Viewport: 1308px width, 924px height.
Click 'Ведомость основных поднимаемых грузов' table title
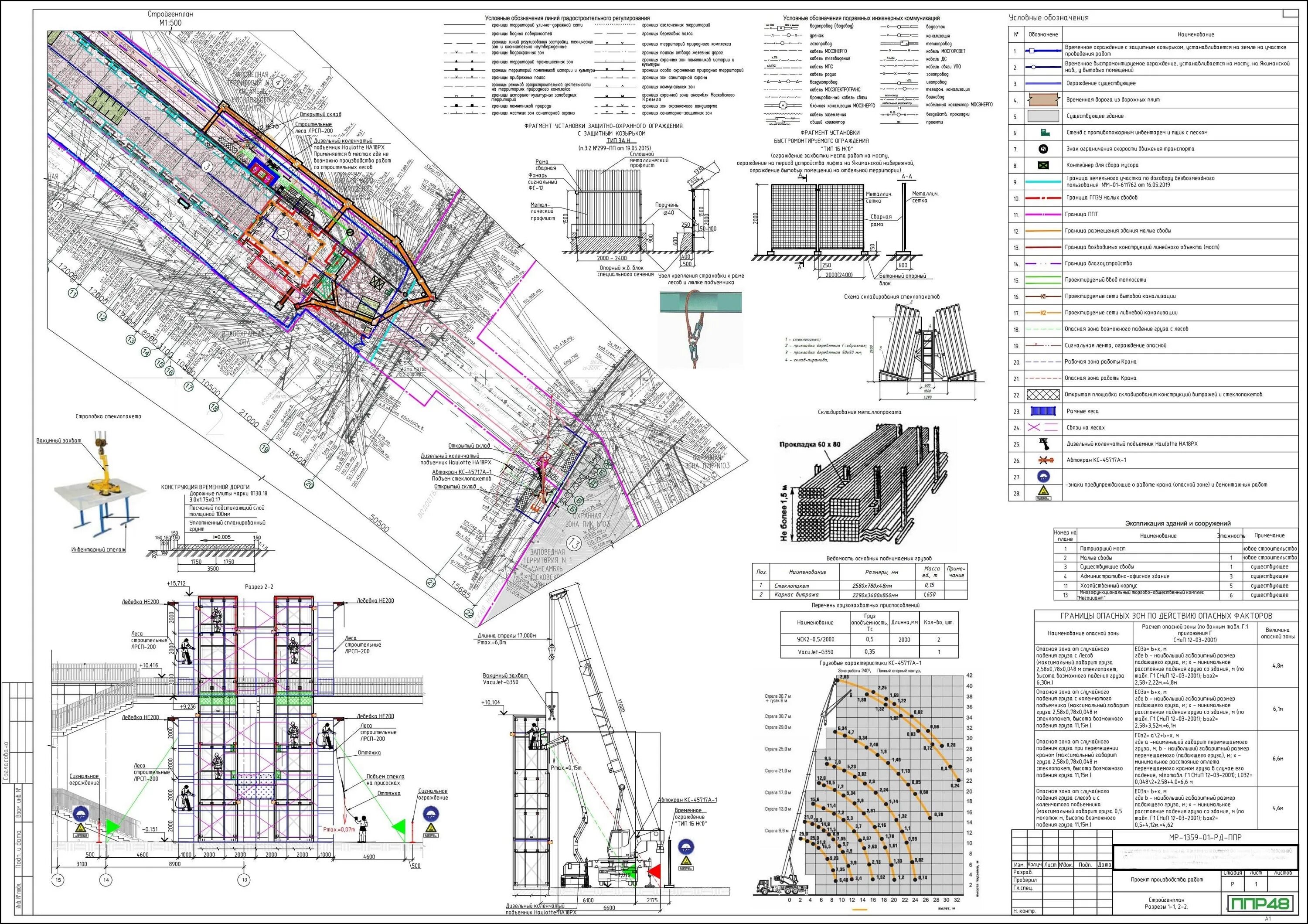pos(879,559)
